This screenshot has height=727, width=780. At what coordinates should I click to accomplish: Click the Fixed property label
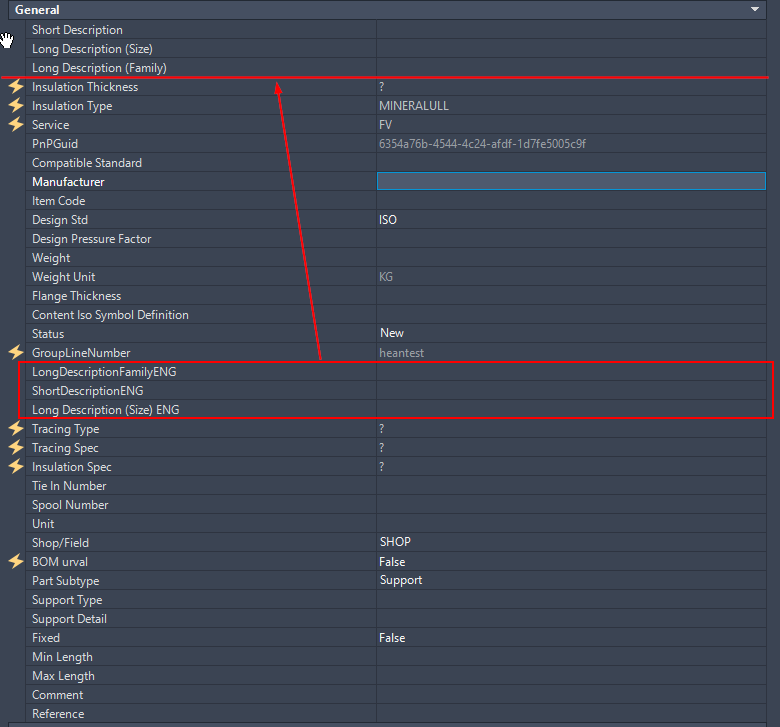tap(46, 637)
